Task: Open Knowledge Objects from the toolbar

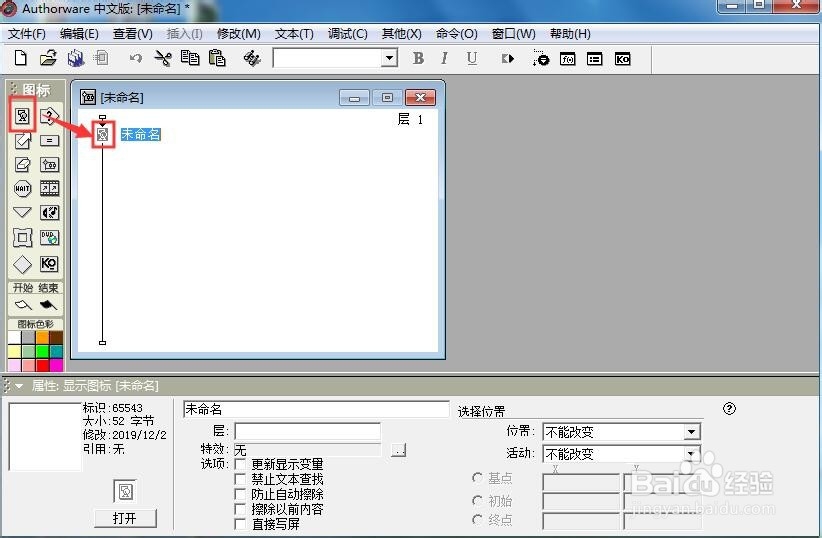Action: (622, 59)
